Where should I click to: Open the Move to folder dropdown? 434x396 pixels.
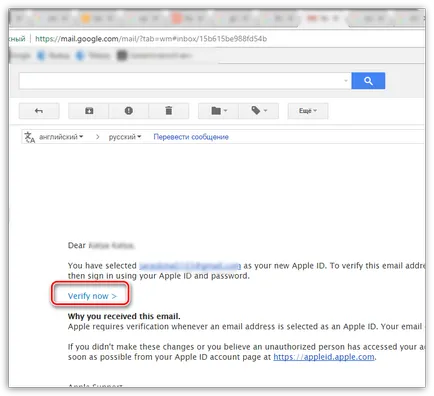(x=219, y=111)
